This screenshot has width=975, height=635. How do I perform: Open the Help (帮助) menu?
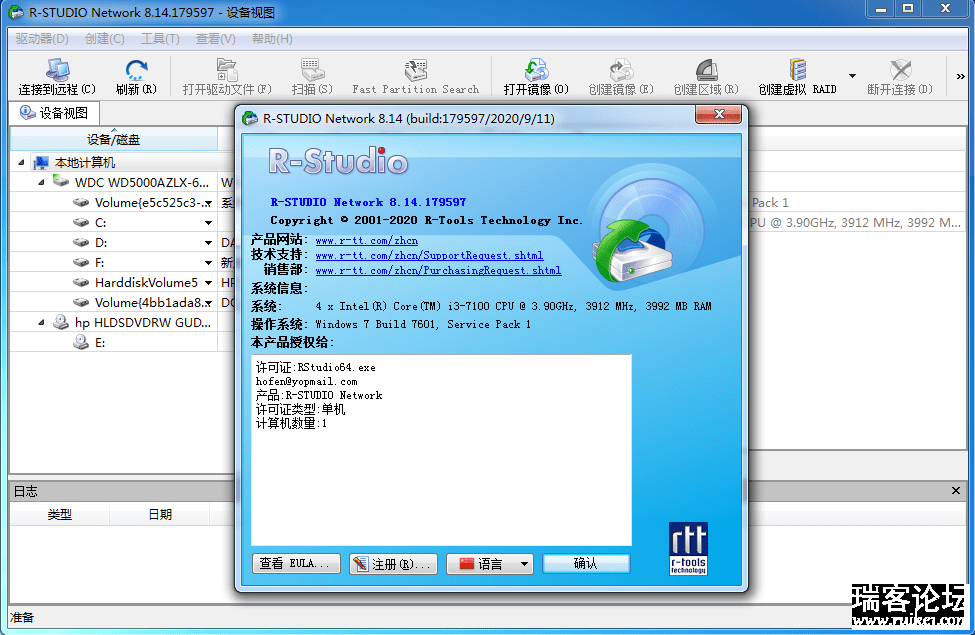point(272,39)
